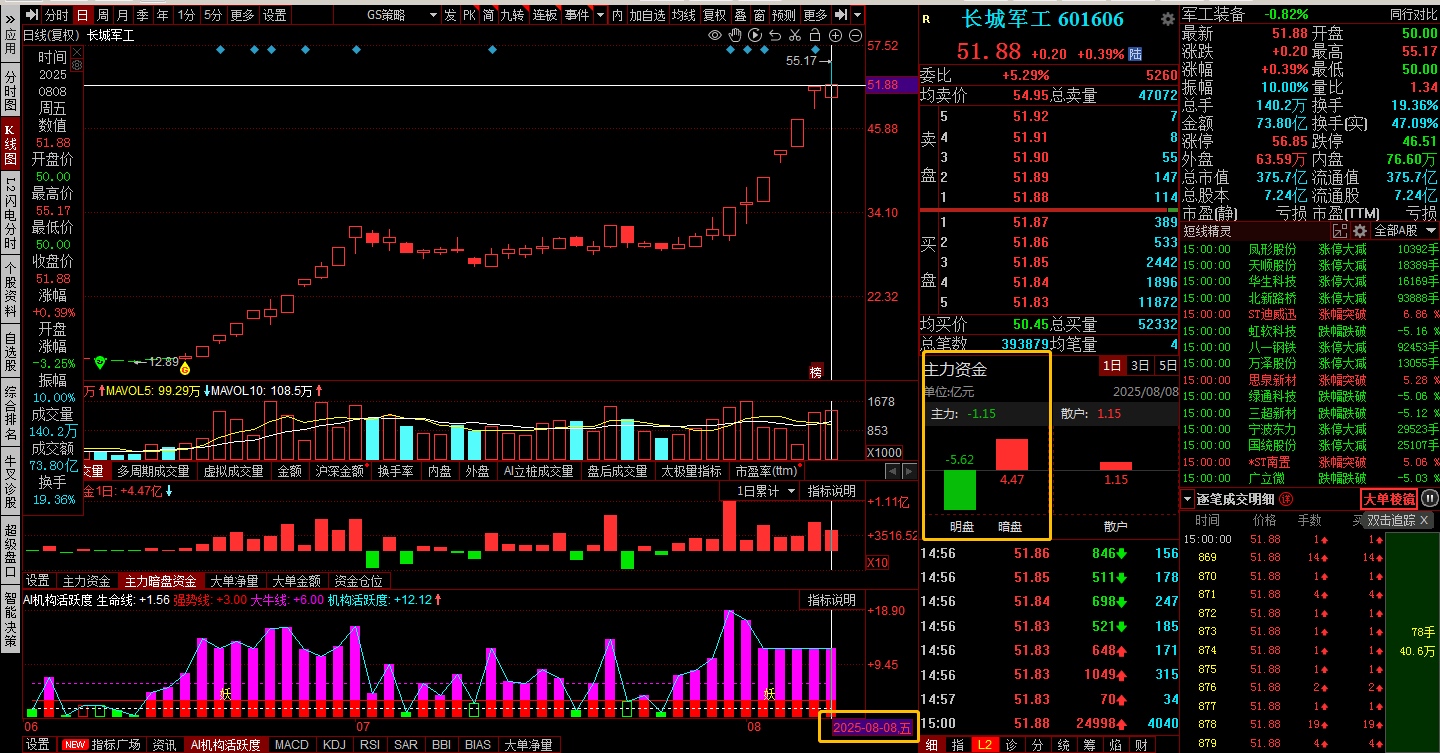Image resolution: width=1440 pixels, height=753 pixels.
Task: Switch to 大单净量 tab under capital chart
Action: 233,581
